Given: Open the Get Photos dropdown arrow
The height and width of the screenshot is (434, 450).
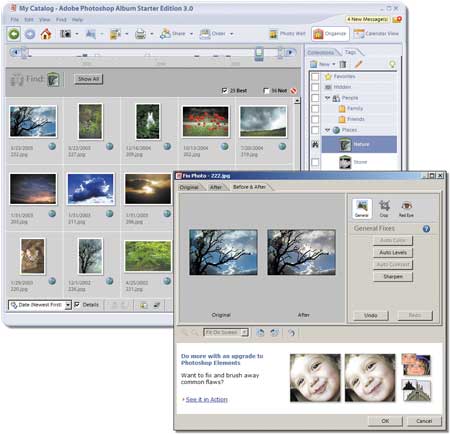Looking at the screenshot, I should [x=77, y=34].
